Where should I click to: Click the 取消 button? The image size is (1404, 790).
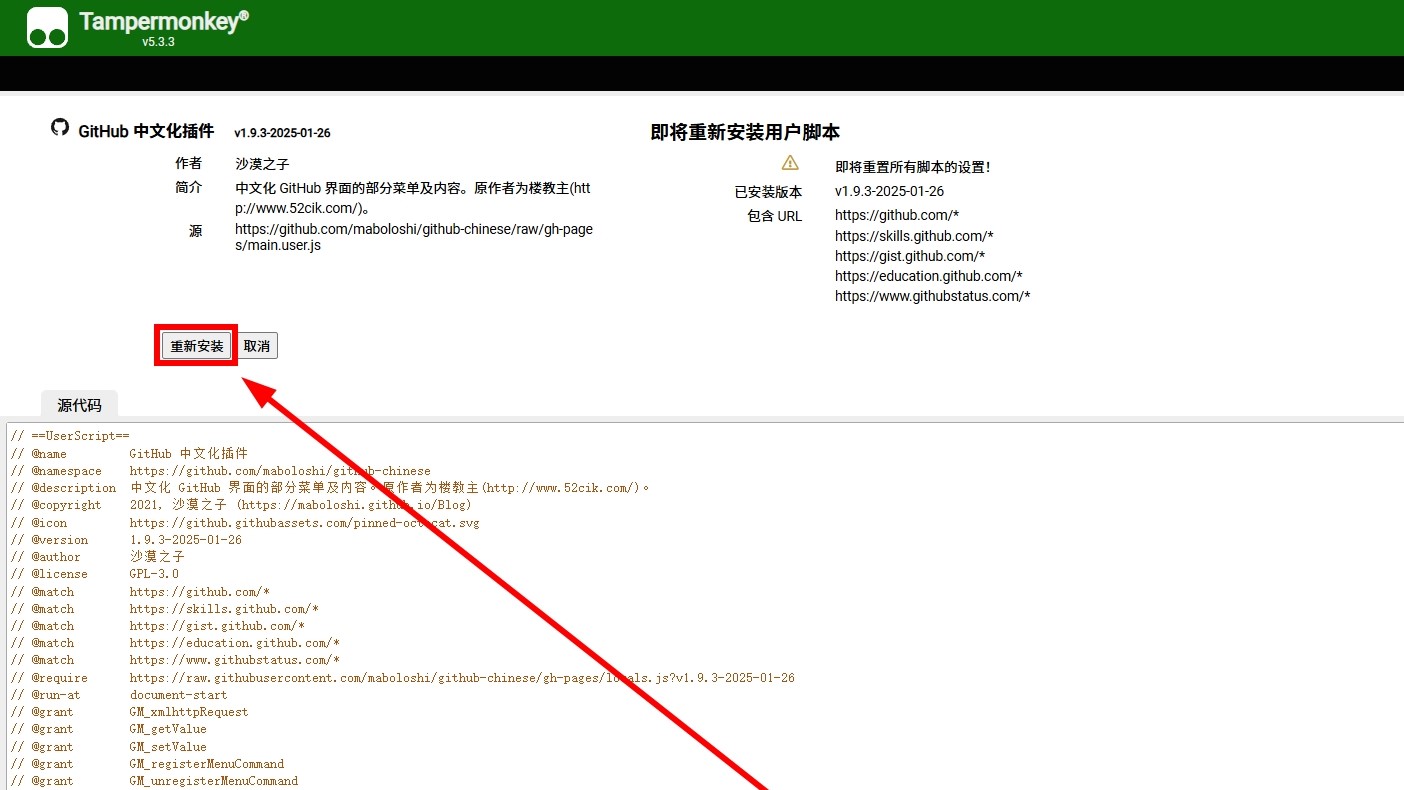tap(257, 346)
